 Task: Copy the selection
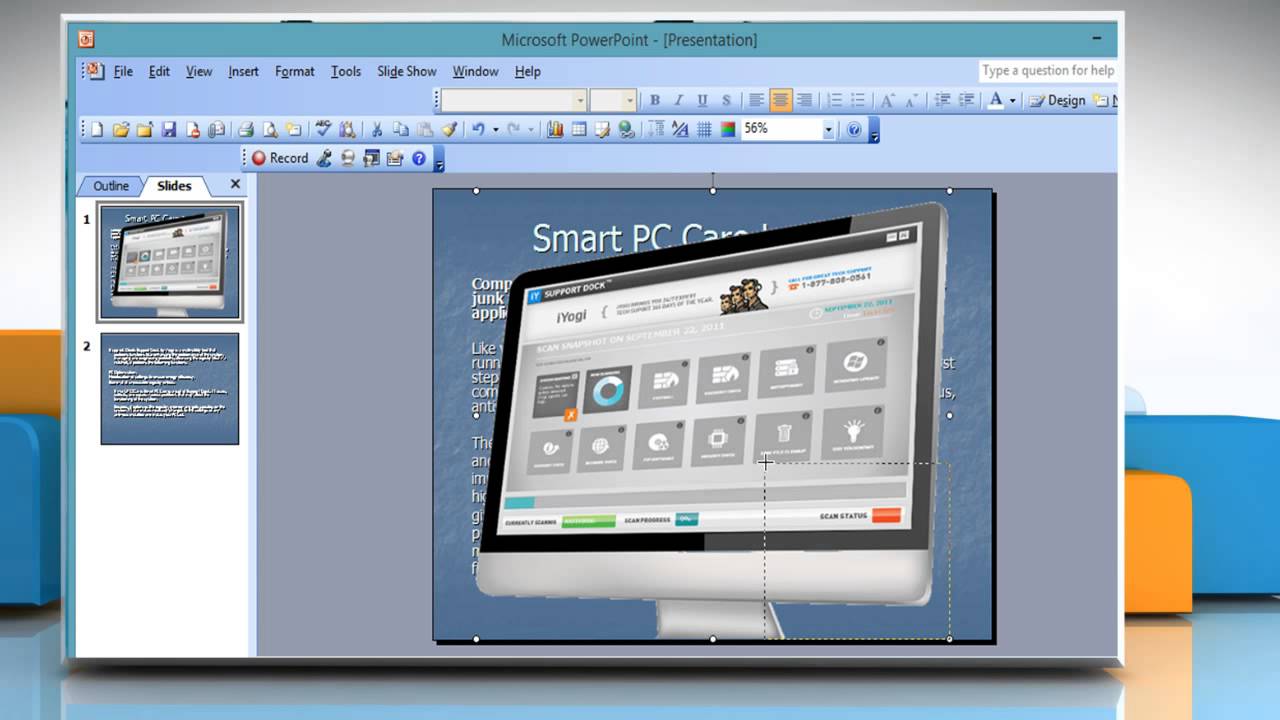(401, 129)
